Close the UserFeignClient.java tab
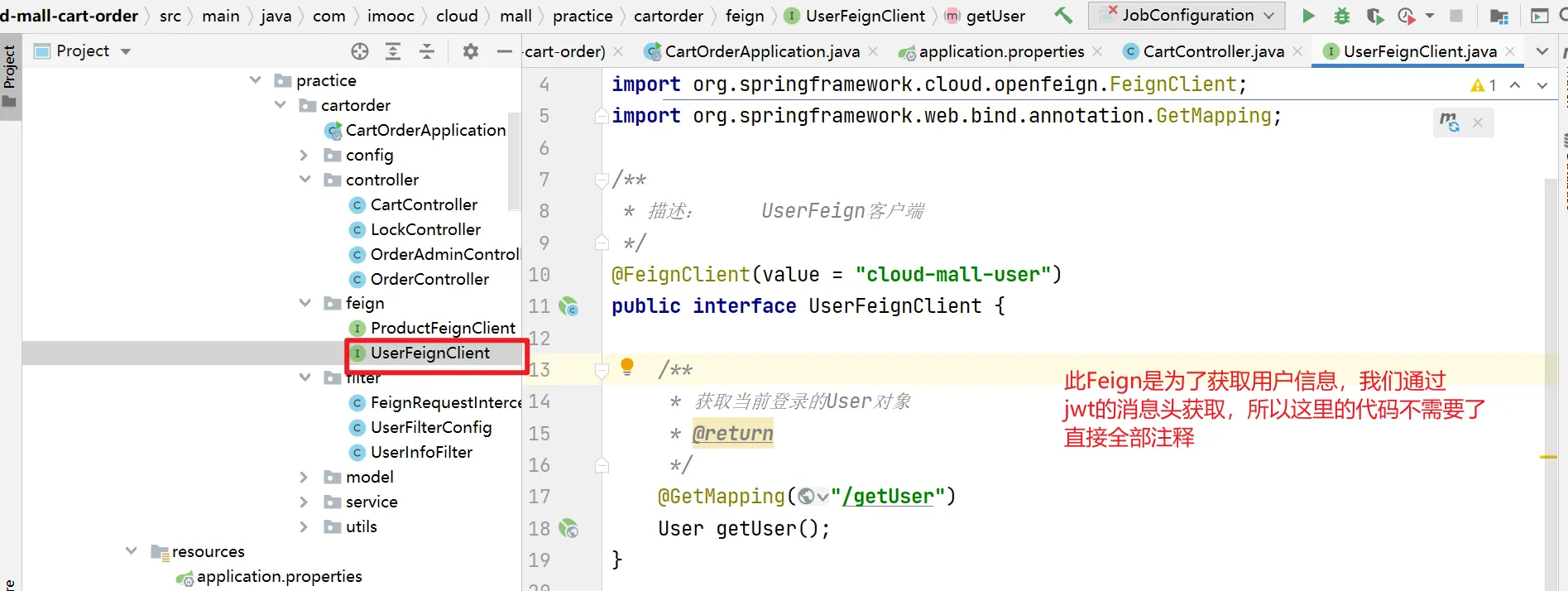The image size is (1568, 591). coord(1510,51)
